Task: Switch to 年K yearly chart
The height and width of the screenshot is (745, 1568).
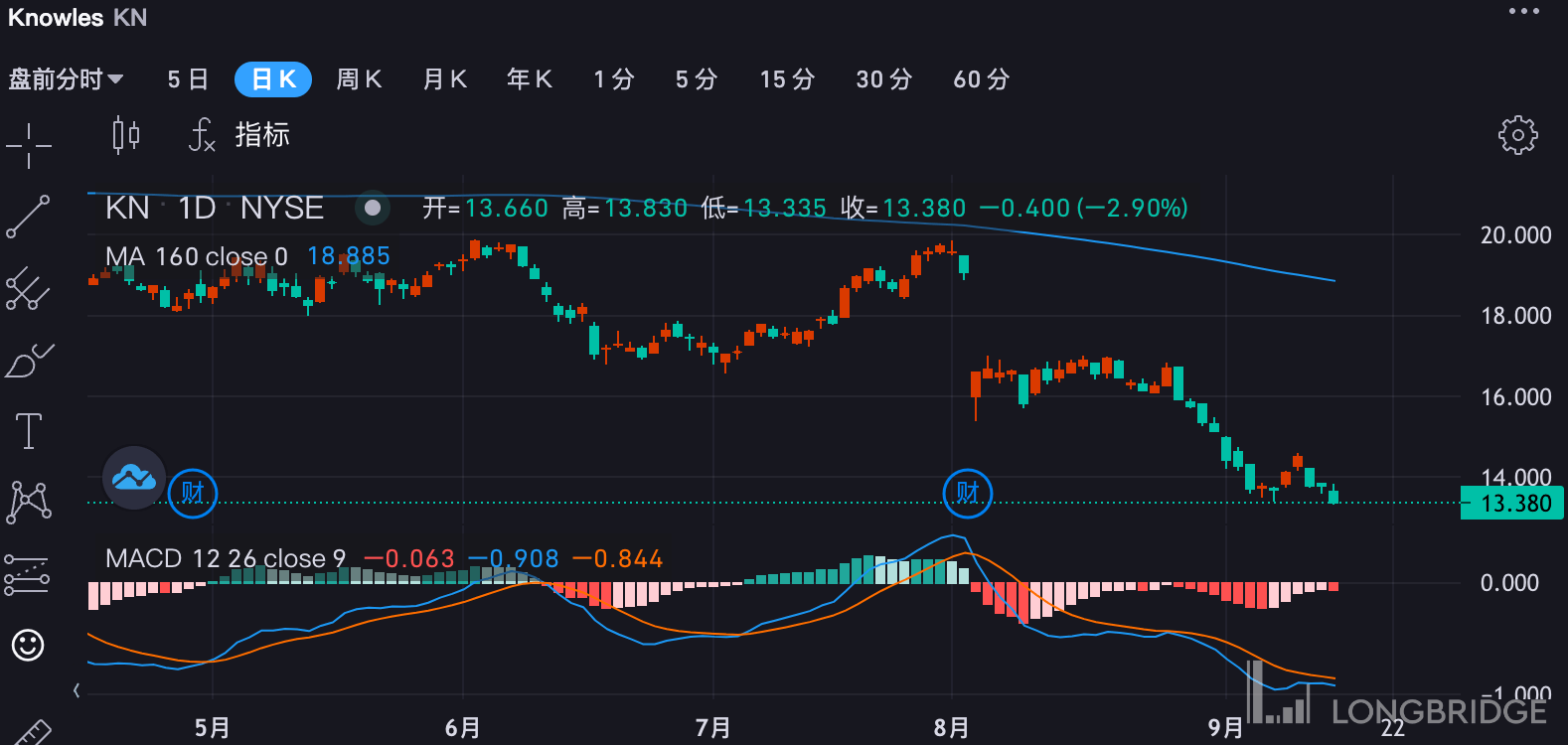Action: point(529,79)
